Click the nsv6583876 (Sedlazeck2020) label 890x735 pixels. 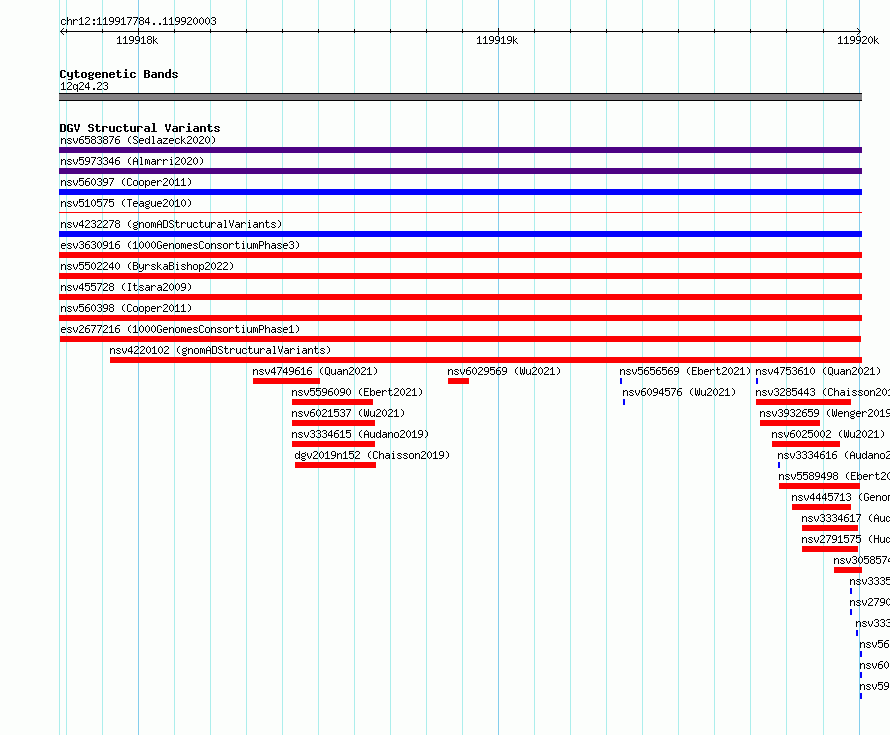(138, 140)
